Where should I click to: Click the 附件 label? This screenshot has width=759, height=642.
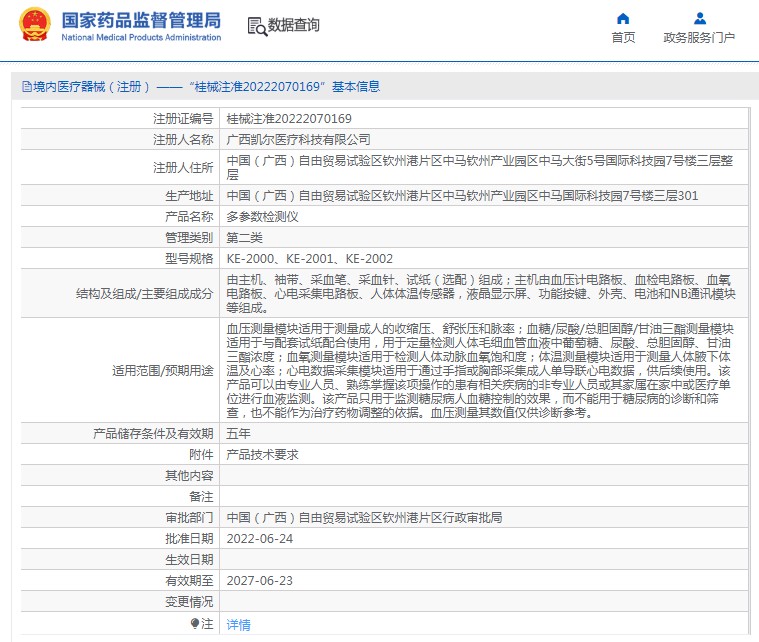(201, 455)
